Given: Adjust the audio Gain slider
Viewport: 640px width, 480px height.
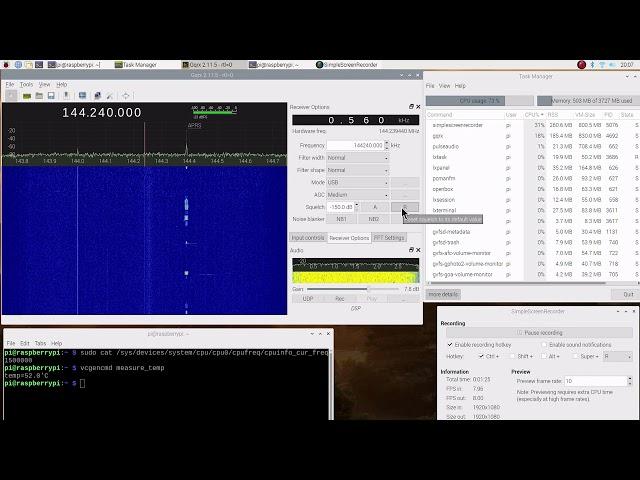Looking at the screenshot, I should click(x=353, y=289).
